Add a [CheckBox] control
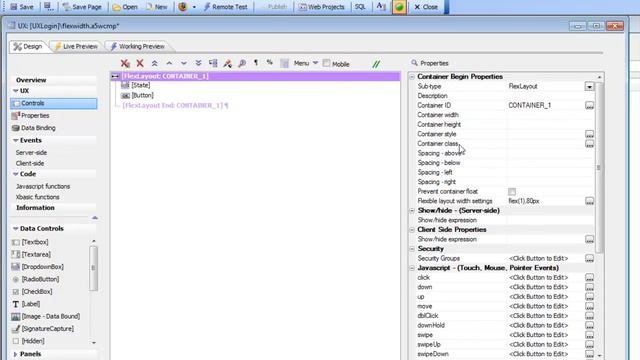Viewport: 640px width, 360px height. tap(37, 292)
